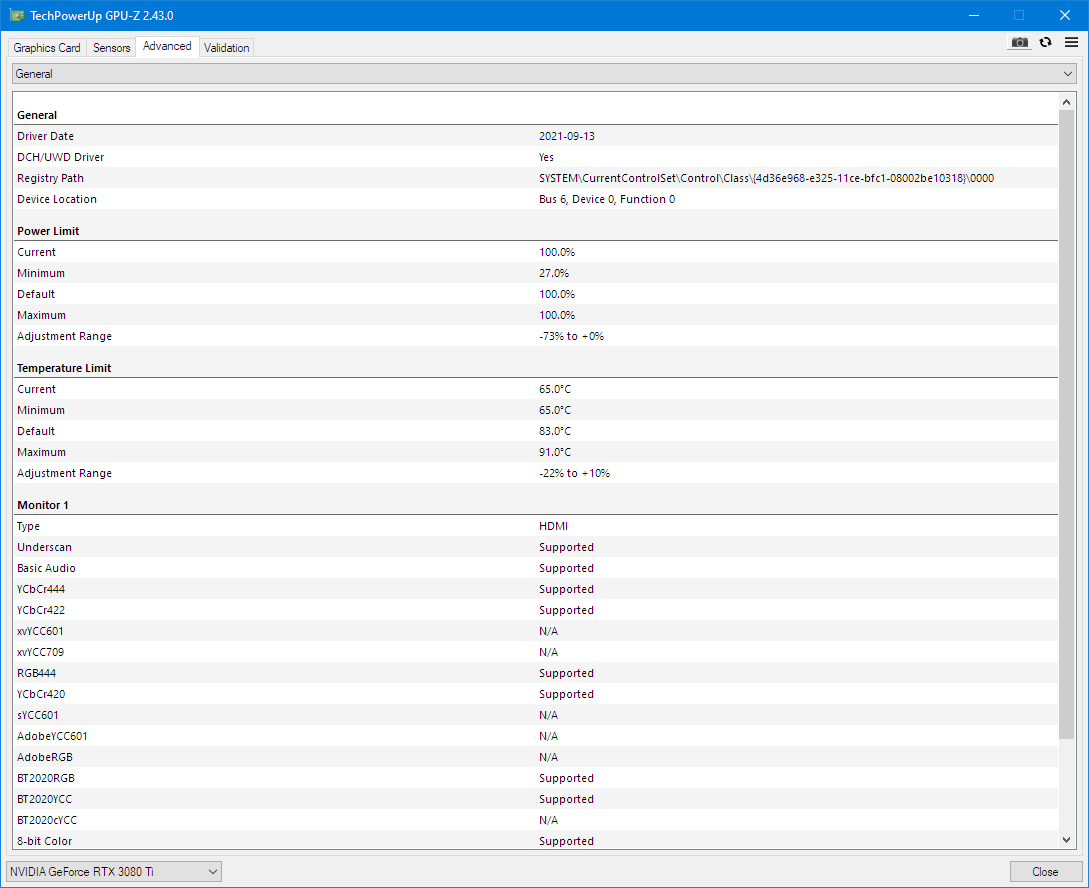Click the Close button at the bottom
The image size is (1089, 888).
click(x=1045, y=871)
